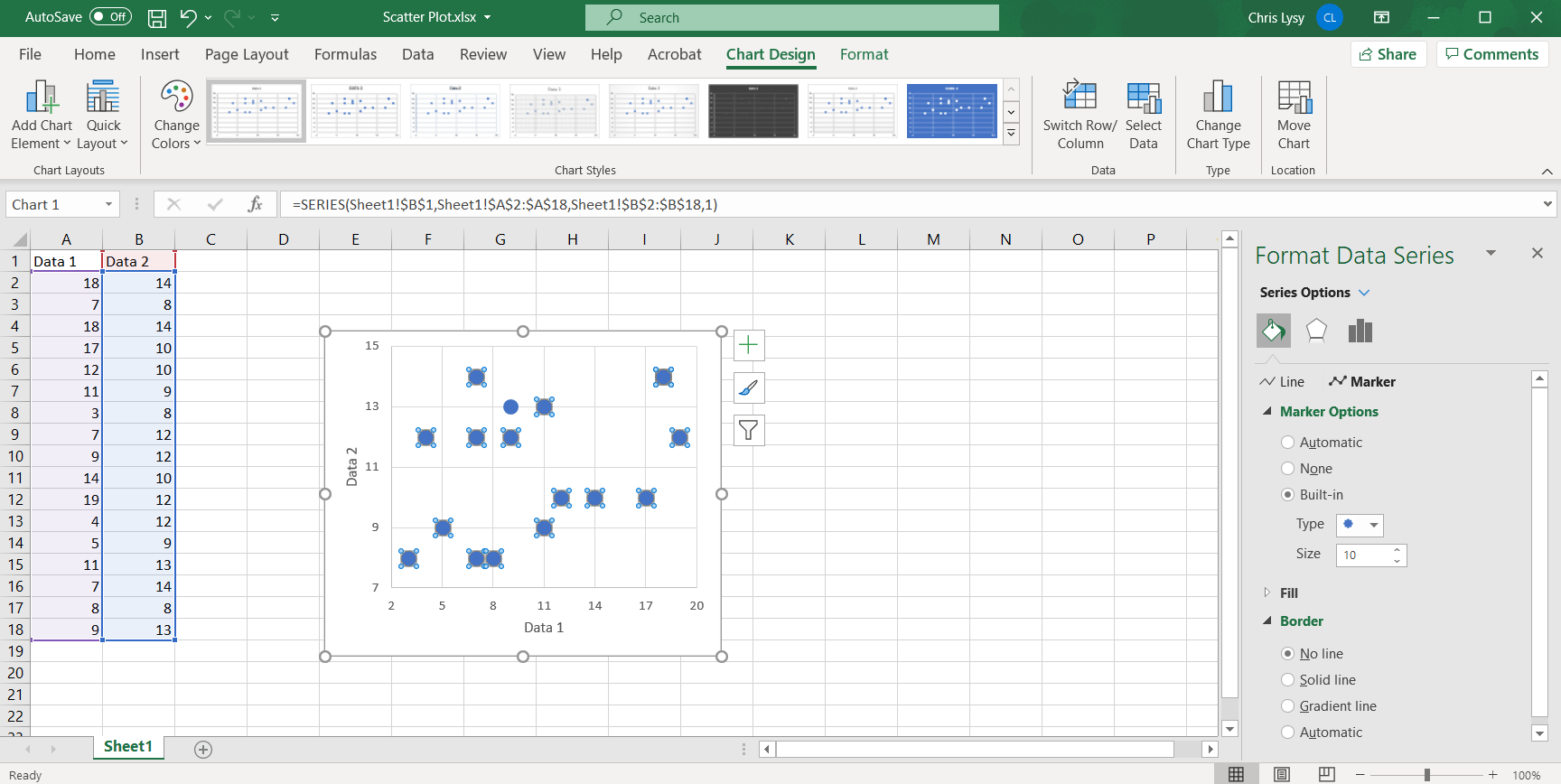Toggle AutoSave switch
The height and width of the screenshot is (784, 1561).
coord(110,17)
